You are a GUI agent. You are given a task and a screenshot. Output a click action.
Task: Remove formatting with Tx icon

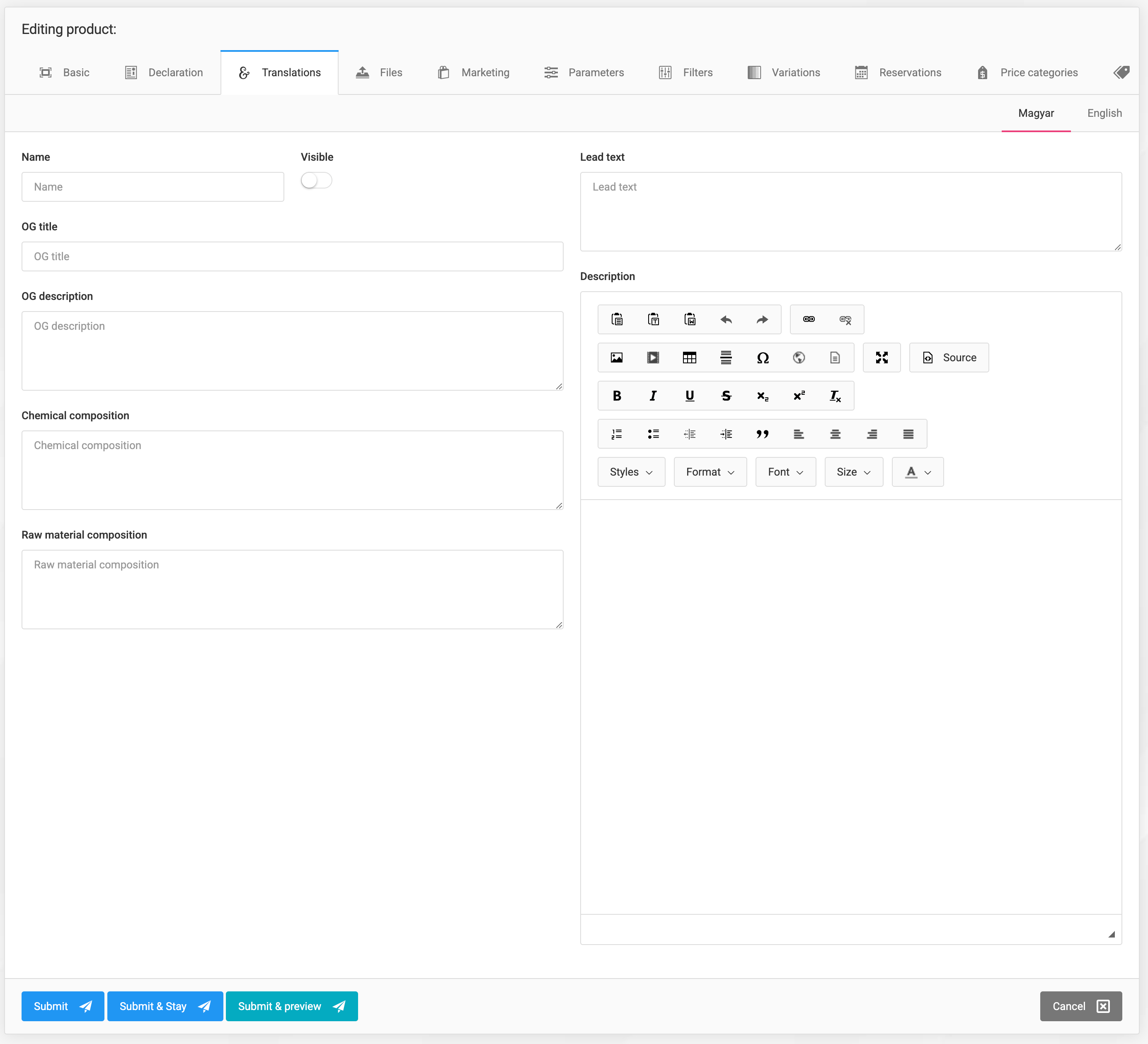click(x=835, y=396)
